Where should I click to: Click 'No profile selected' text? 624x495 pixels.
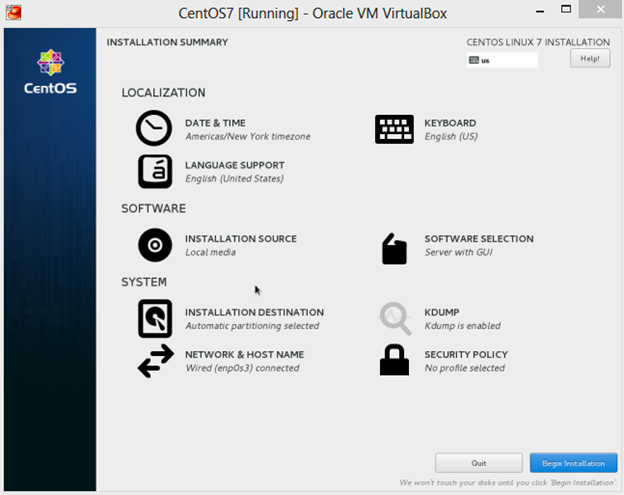(x=464, y=368)
